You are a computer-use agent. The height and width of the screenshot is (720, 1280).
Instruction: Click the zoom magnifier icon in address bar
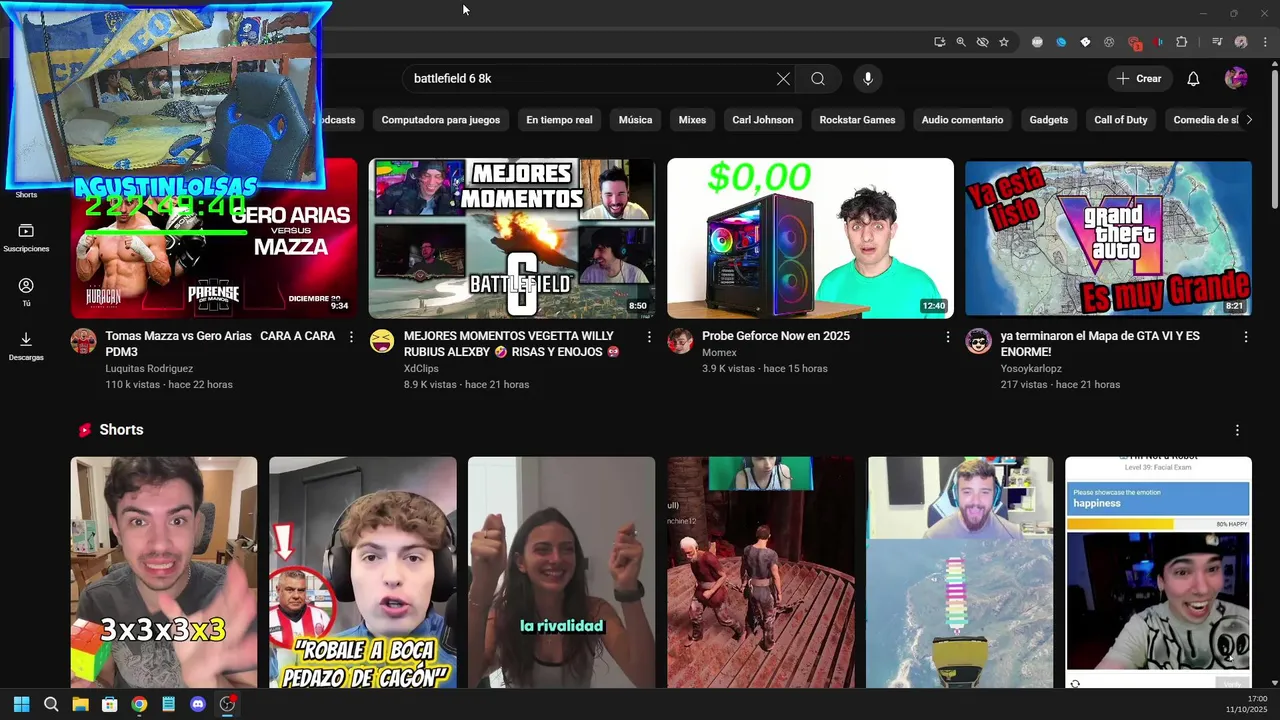(x=961, y=42)
